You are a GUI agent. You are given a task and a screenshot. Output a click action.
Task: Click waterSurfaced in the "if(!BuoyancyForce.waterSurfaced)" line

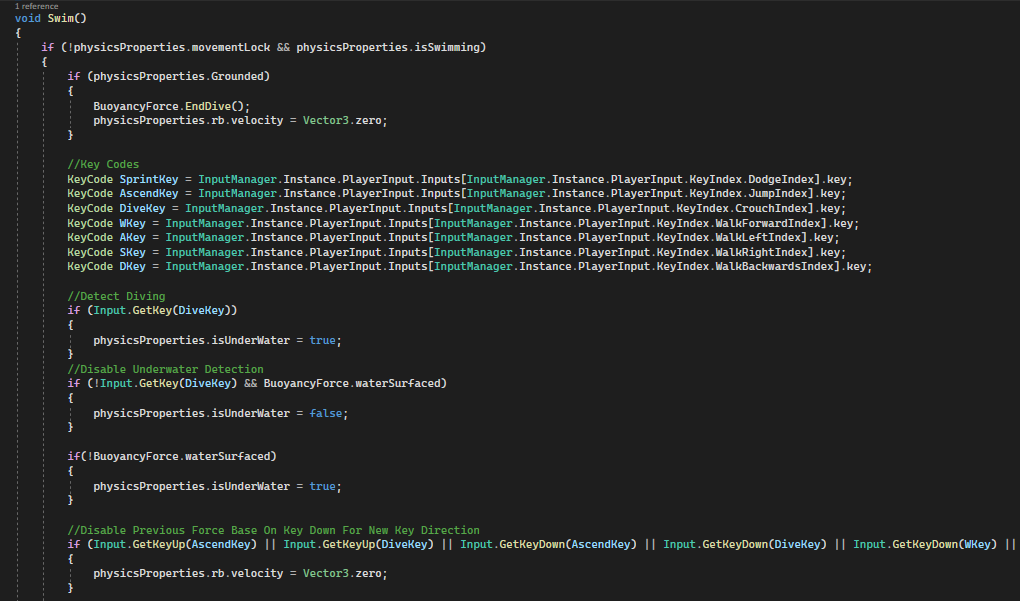click(227, 457)
